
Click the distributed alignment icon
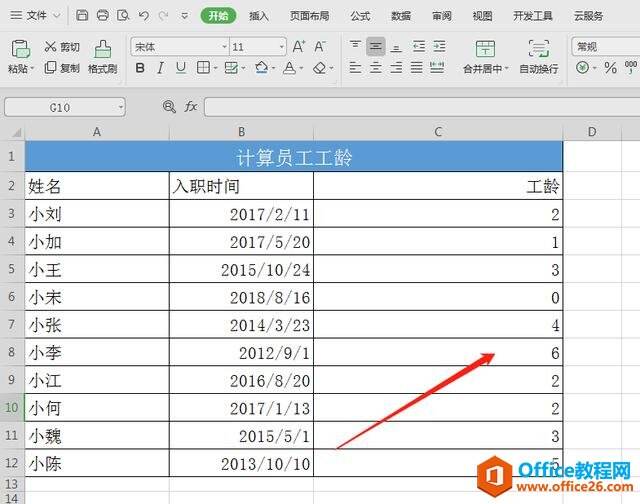[437, 67]
